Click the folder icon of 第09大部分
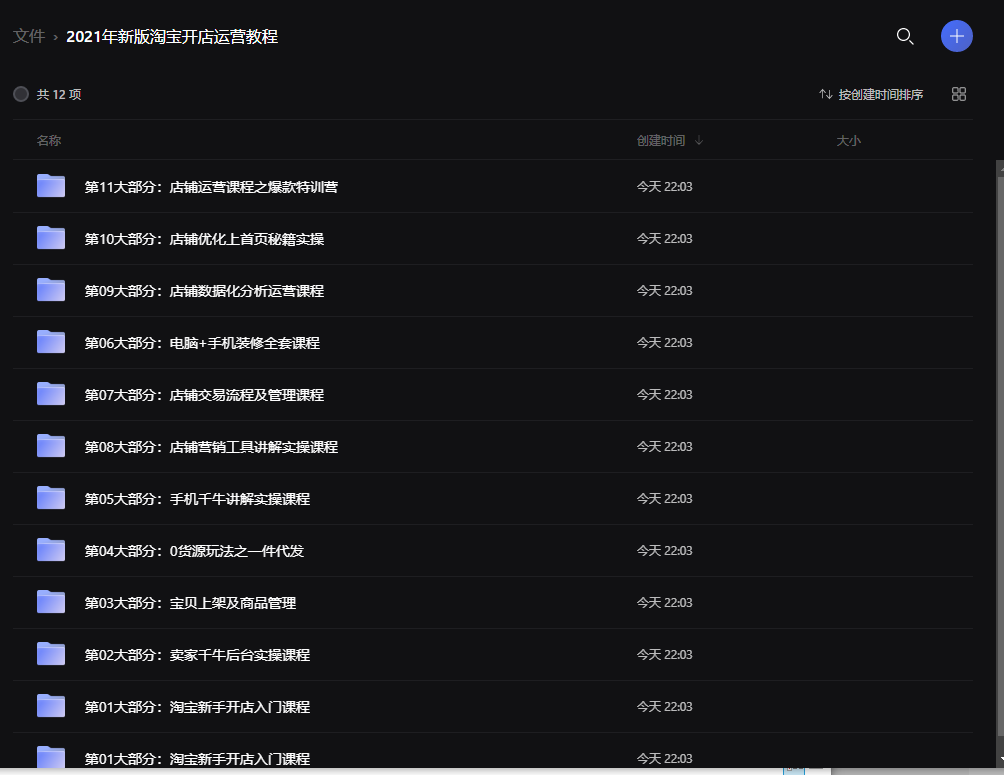 pos(50,290)
